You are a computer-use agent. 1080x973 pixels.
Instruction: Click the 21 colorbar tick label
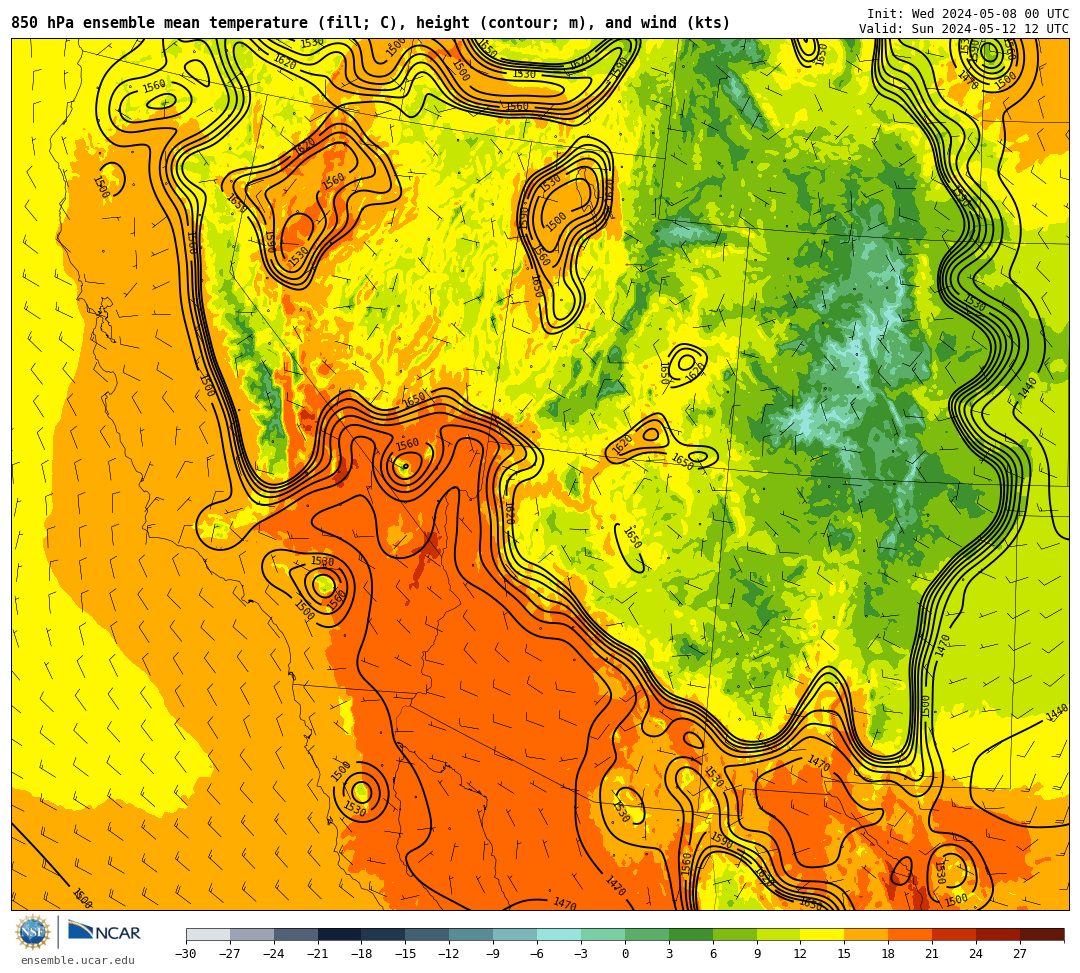[x=933, y=954]
